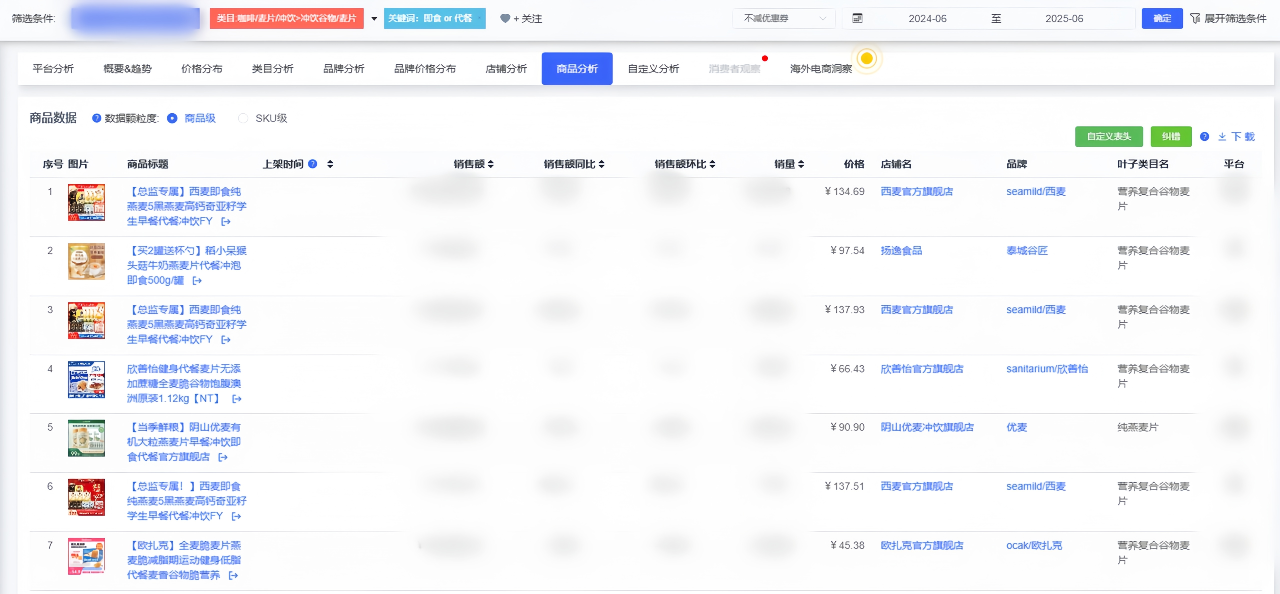Open 海外电商洞察 tab
Viewport: 1280px width, 594px height.
coord(821,69)
